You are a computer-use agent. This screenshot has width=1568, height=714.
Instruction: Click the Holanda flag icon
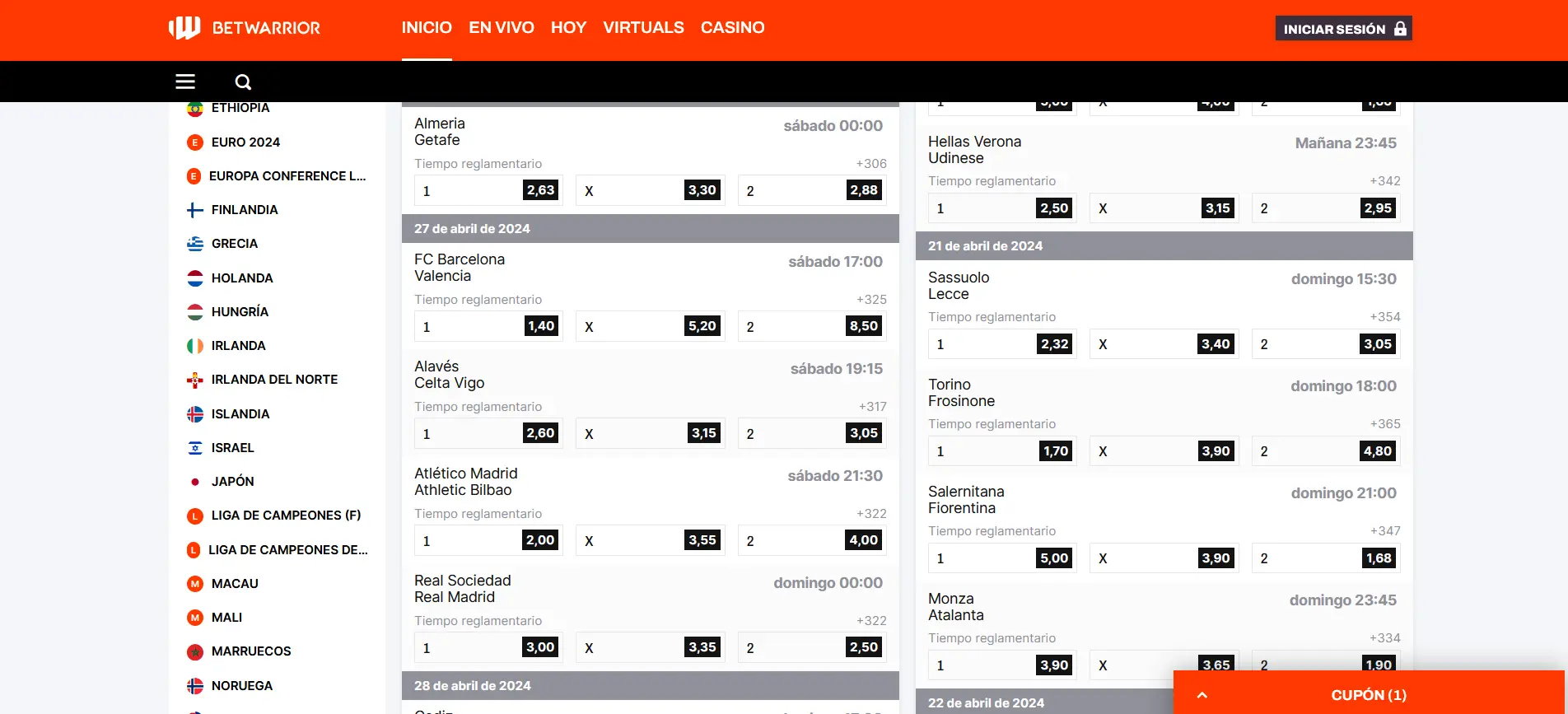pos(195,278)
